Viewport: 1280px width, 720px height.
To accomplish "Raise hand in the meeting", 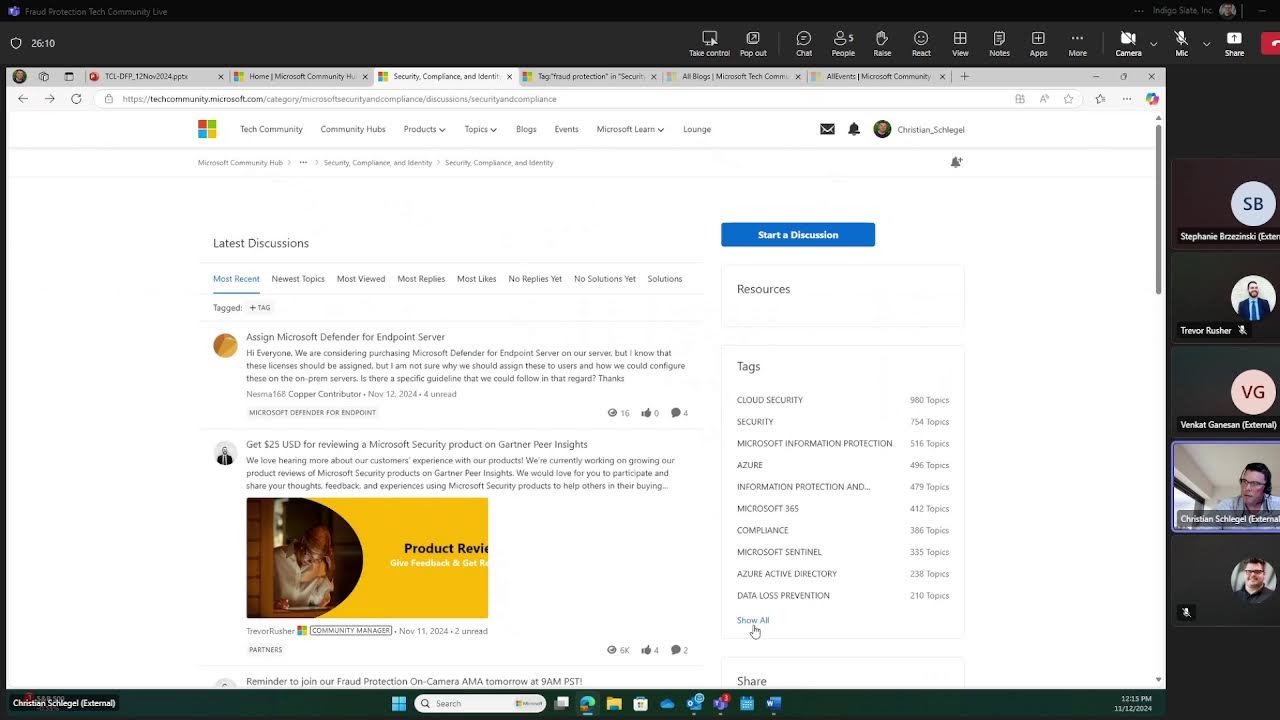I will coord(882,43).
